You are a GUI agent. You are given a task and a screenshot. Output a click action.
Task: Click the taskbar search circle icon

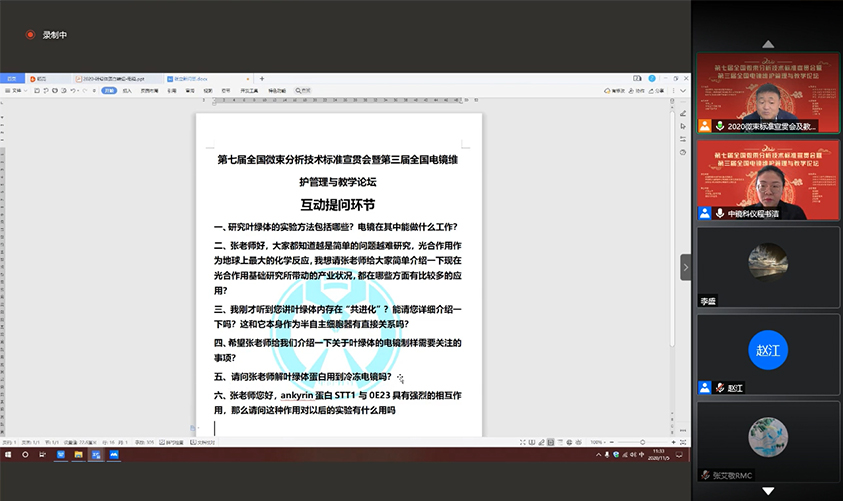(x=27, y=455)
